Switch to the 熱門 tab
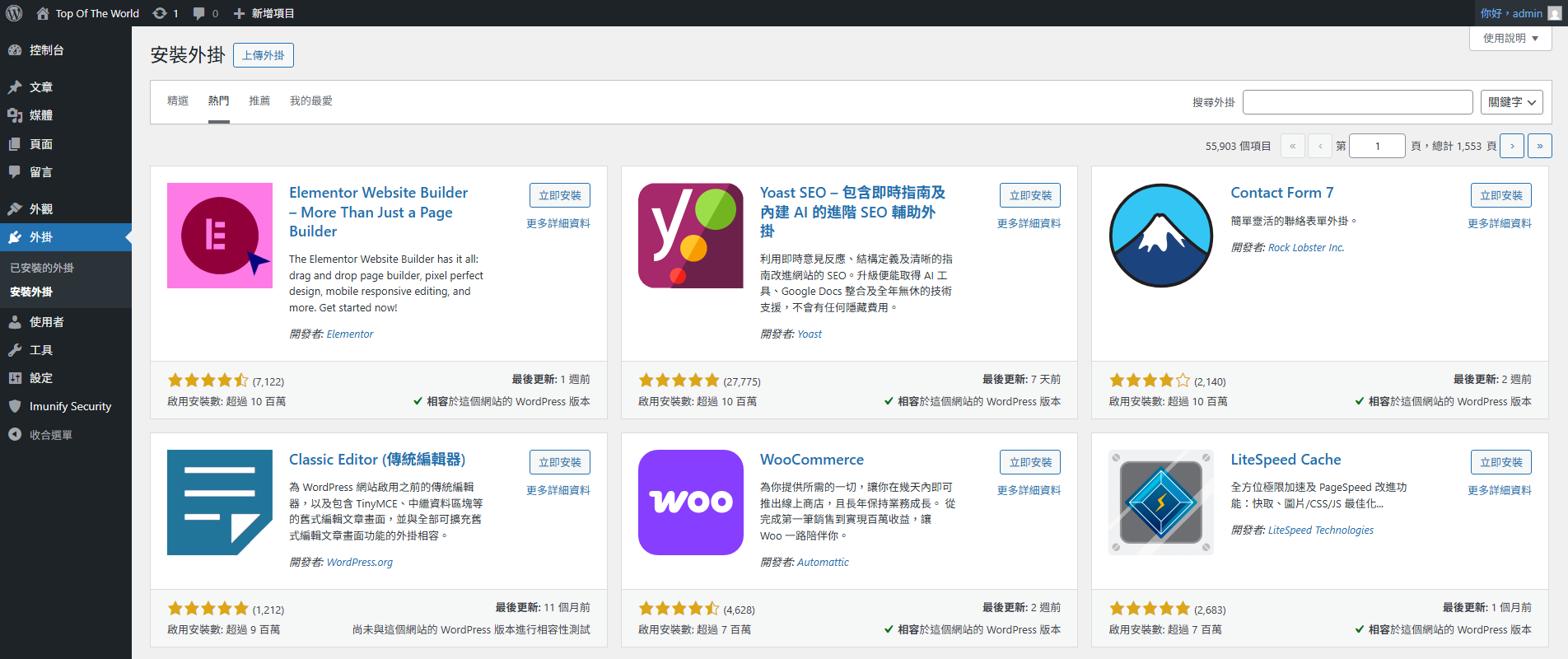The image size is (1568, 659). [x=219, y=100]
